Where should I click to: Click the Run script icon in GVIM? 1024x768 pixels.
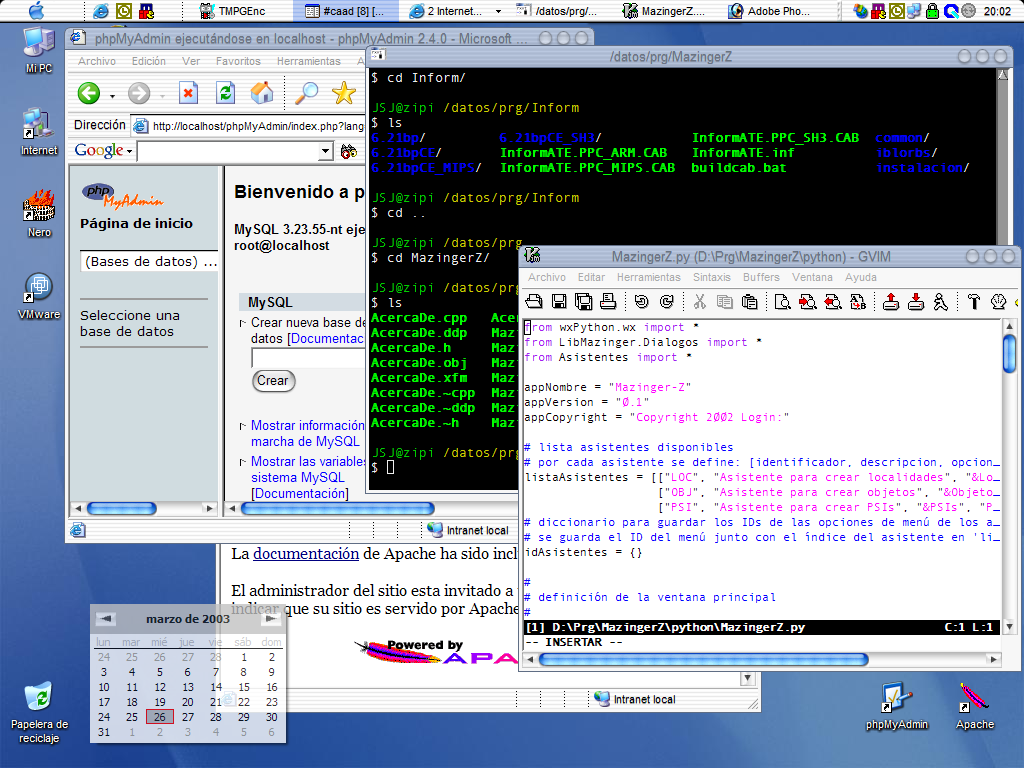tap(940, 301)
